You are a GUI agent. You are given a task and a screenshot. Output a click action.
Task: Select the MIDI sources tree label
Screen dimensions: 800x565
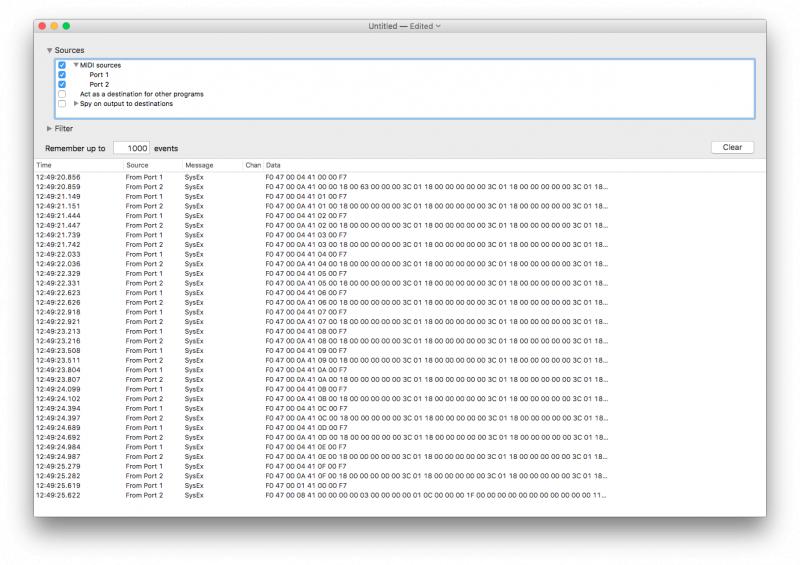[101, 65]
